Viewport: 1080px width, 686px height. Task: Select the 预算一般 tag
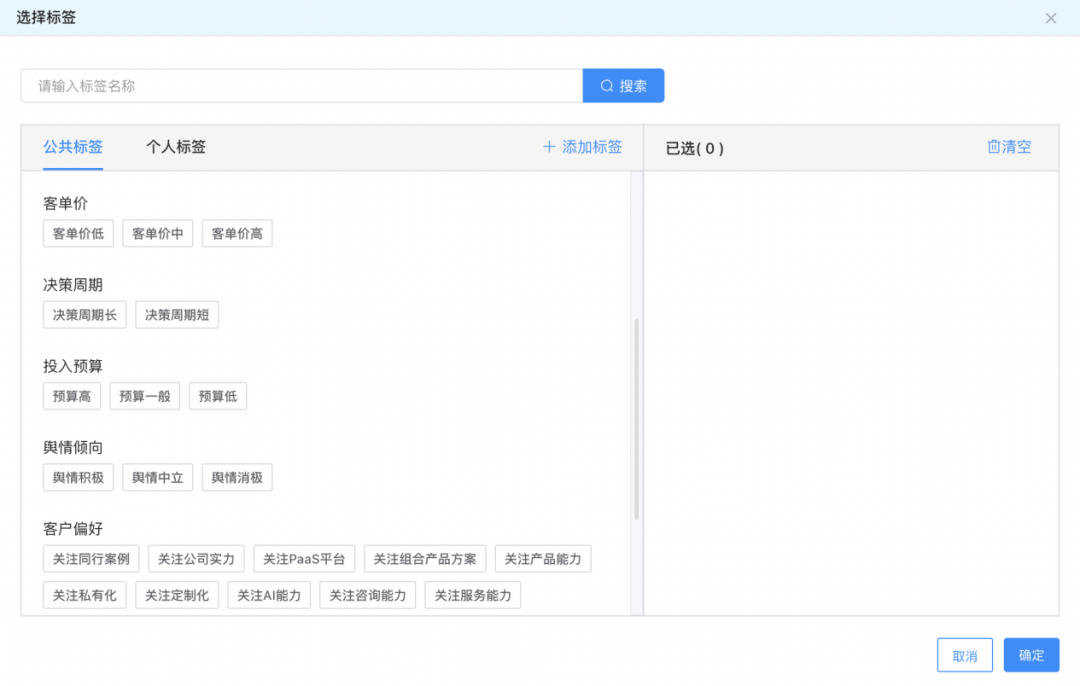pyautogui.click(x=144, y=395)
